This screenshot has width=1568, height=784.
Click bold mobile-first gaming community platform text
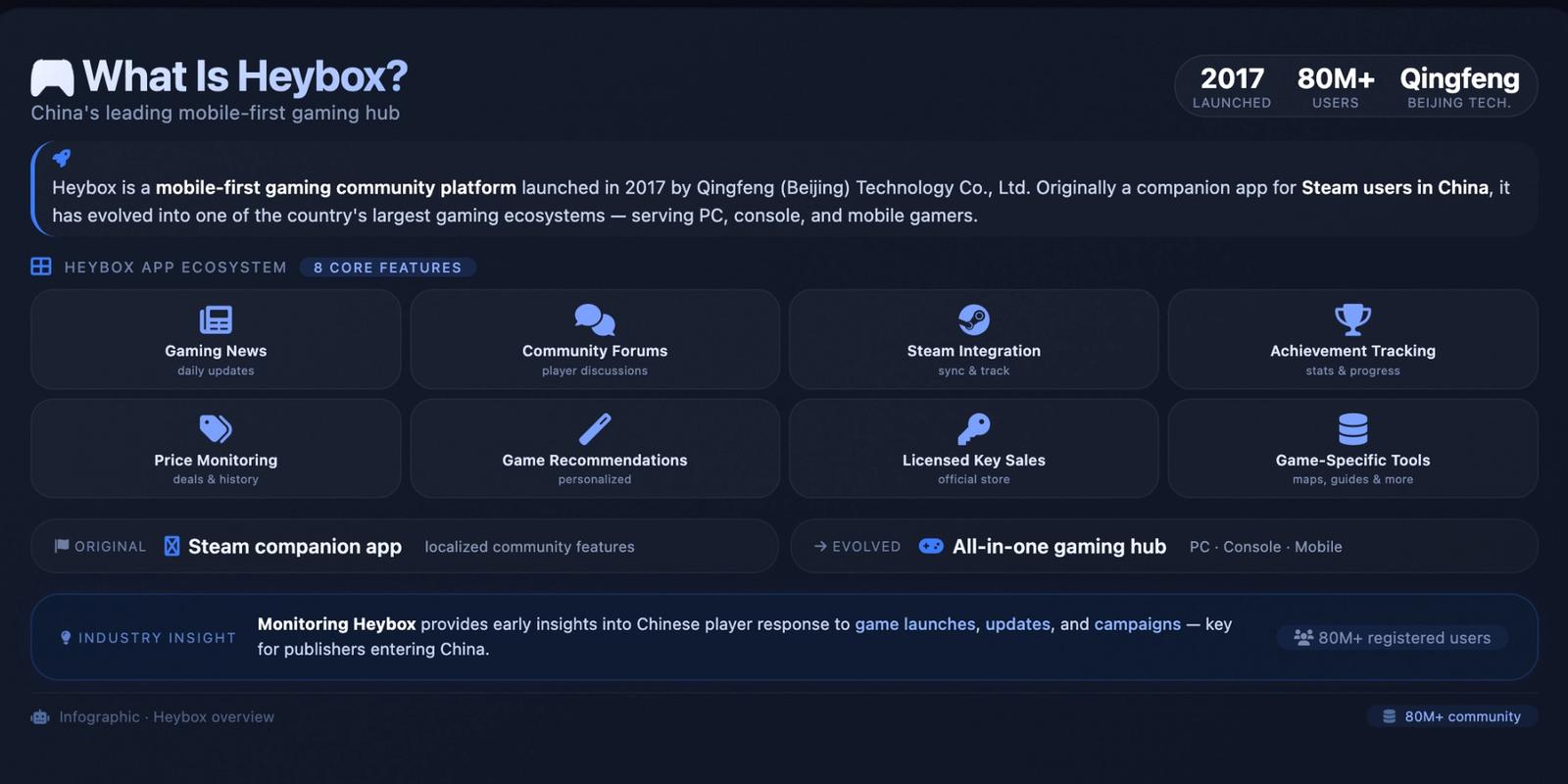(336, 187)
